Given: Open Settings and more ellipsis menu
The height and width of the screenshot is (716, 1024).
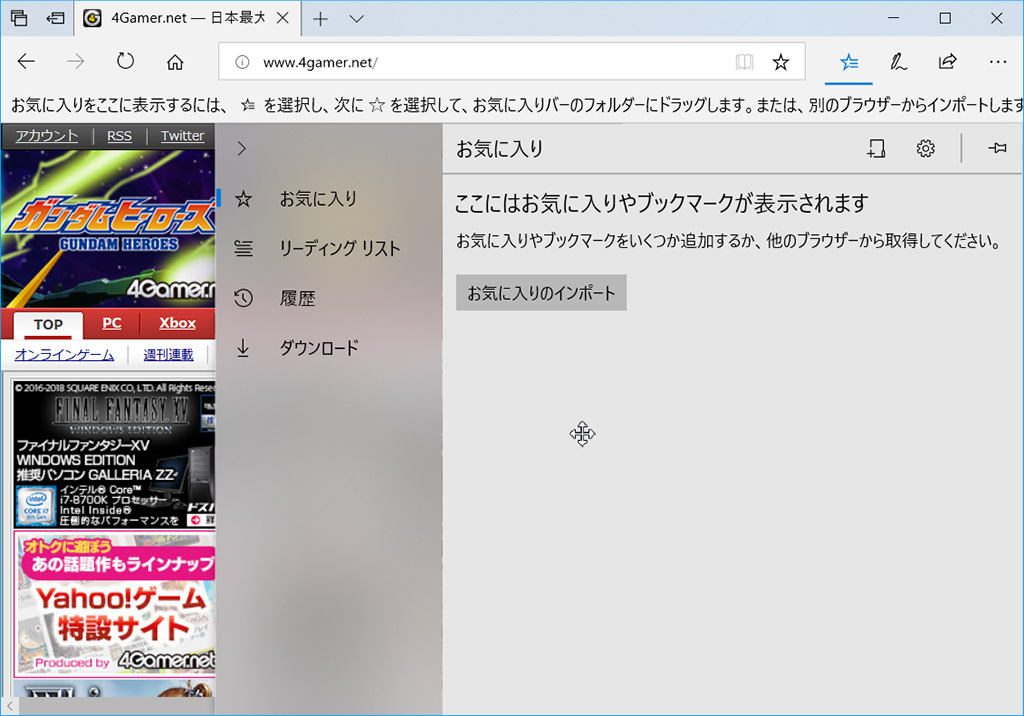Looking at the screenshot, I should click(x=997, y=62).
